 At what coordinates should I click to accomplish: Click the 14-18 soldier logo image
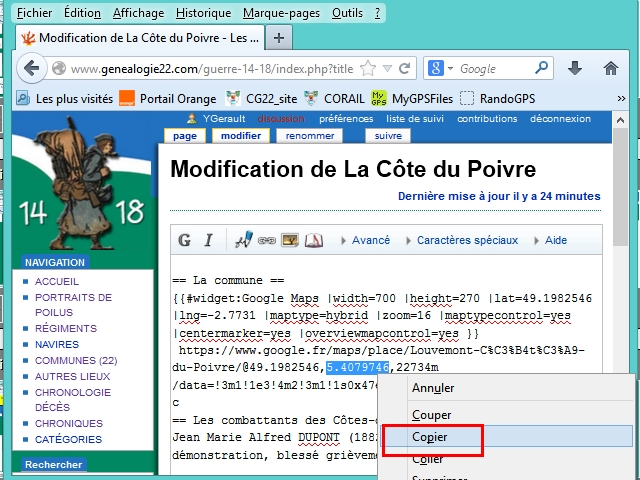82,184
